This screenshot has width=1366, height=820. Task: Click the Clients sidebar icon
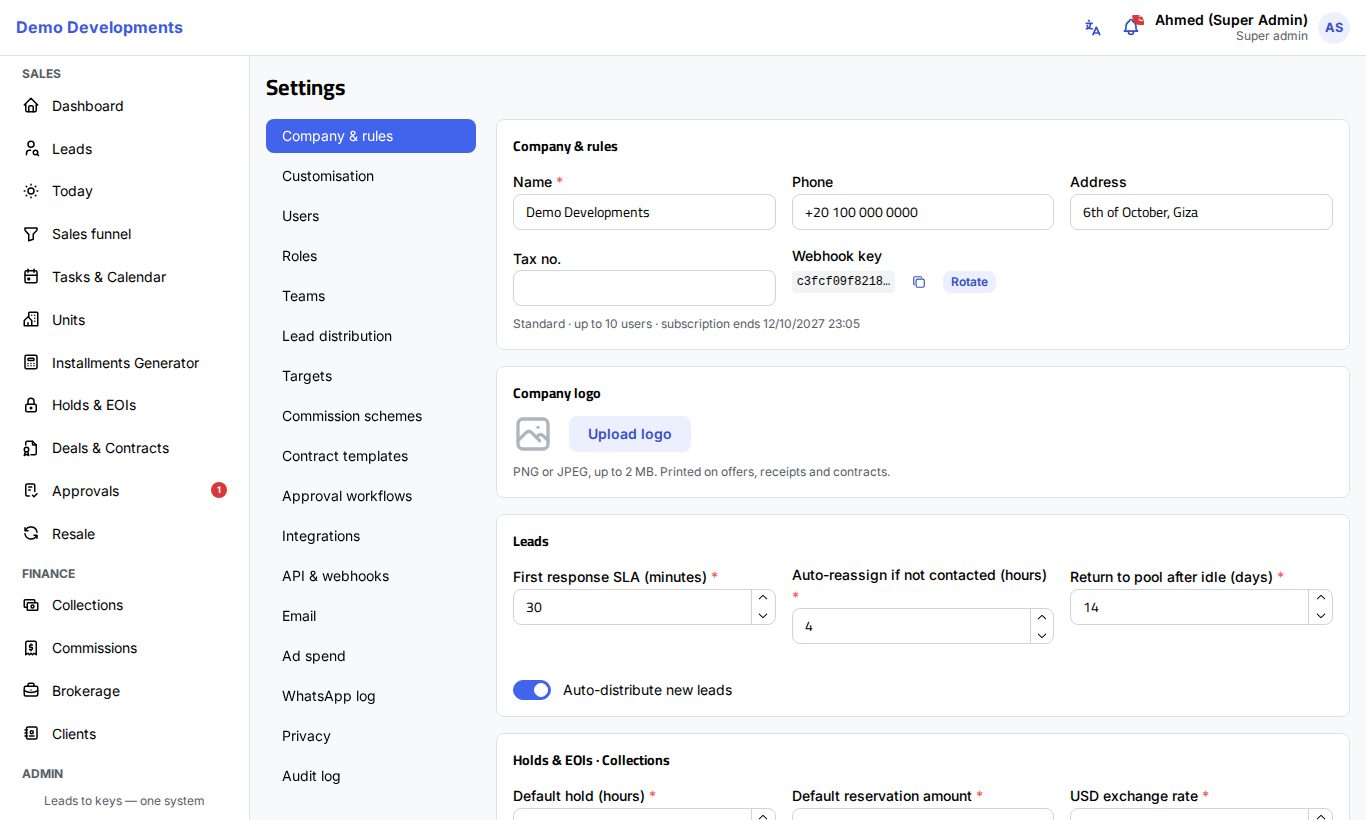[31, 734]
